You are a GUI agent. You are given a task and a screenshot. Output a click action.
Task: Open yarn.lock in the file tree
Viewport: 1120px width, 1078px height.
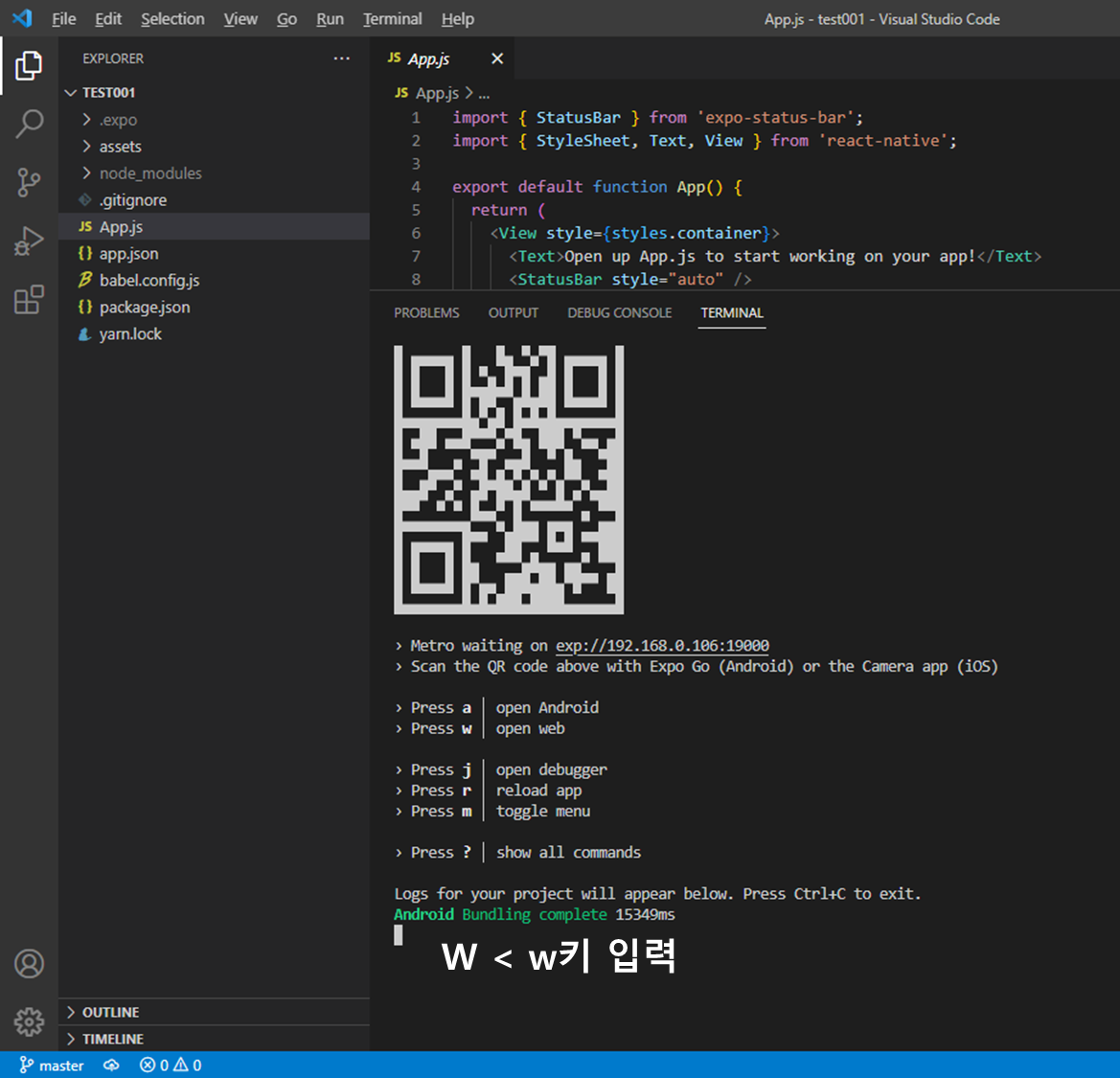(130, 334)
